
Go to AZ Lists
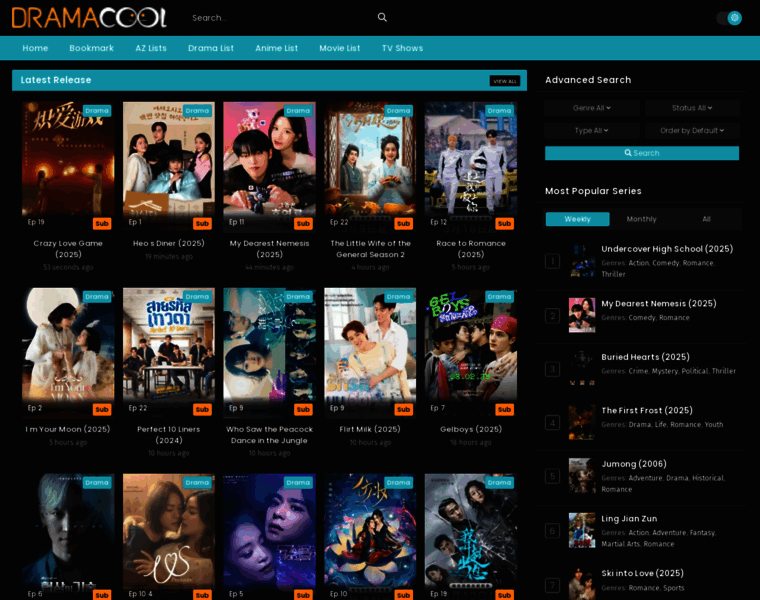pos(151,48)
